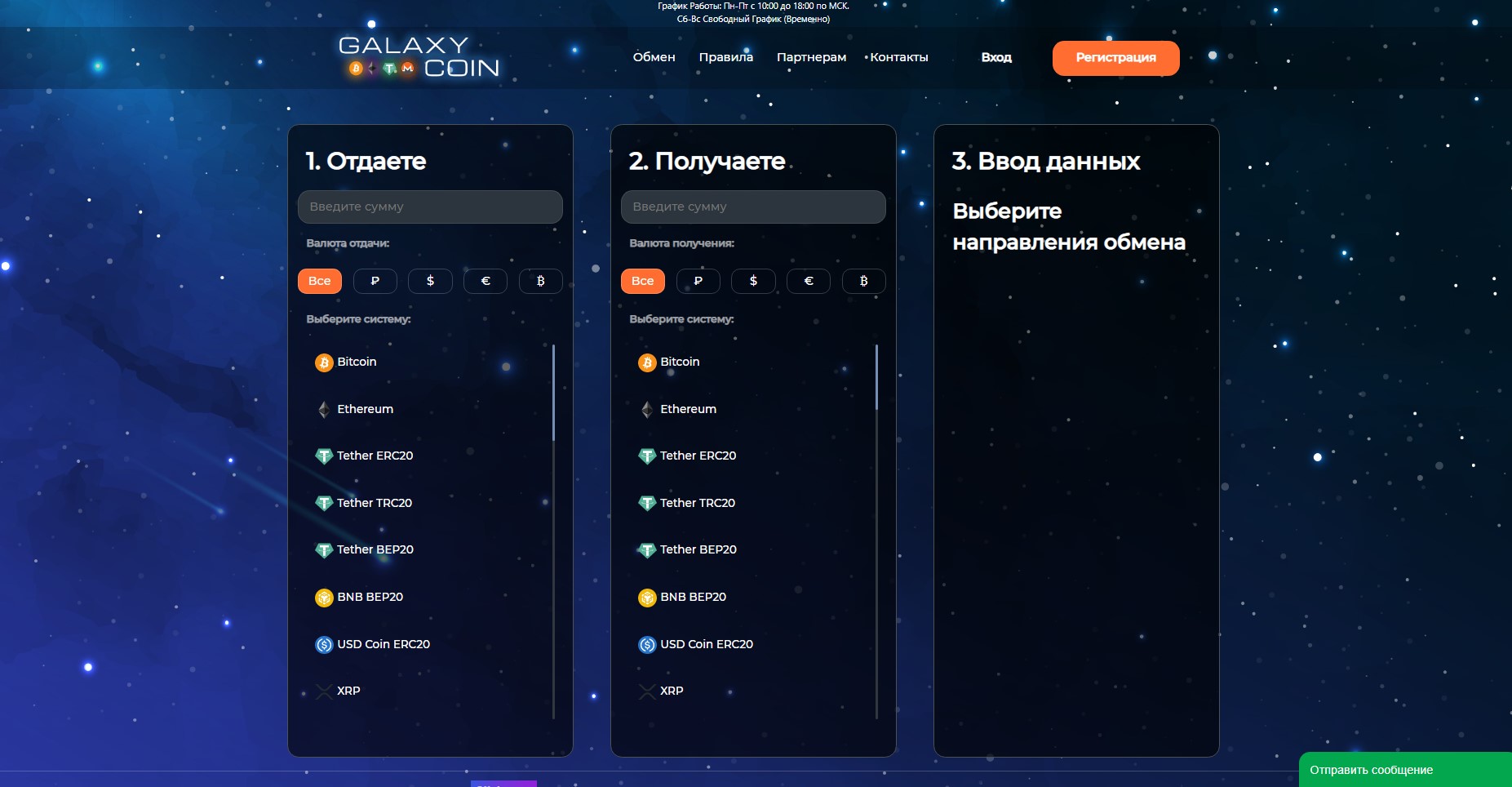The height and width of the screenshot is (787, 1512).
Task: Click BNB BEP20 icon in Отдаете list
Action: (324, 598)
